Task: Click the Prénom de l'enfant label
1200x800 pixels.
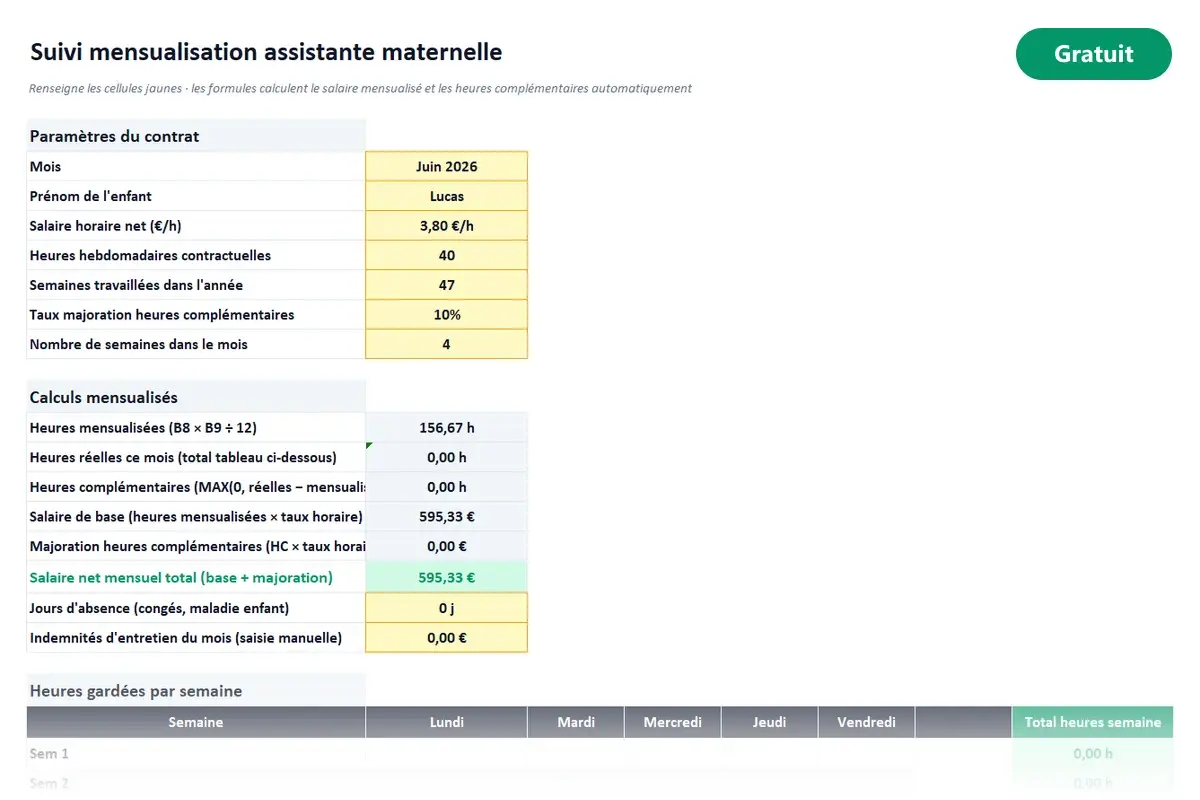Action: [x=91, y=196]
